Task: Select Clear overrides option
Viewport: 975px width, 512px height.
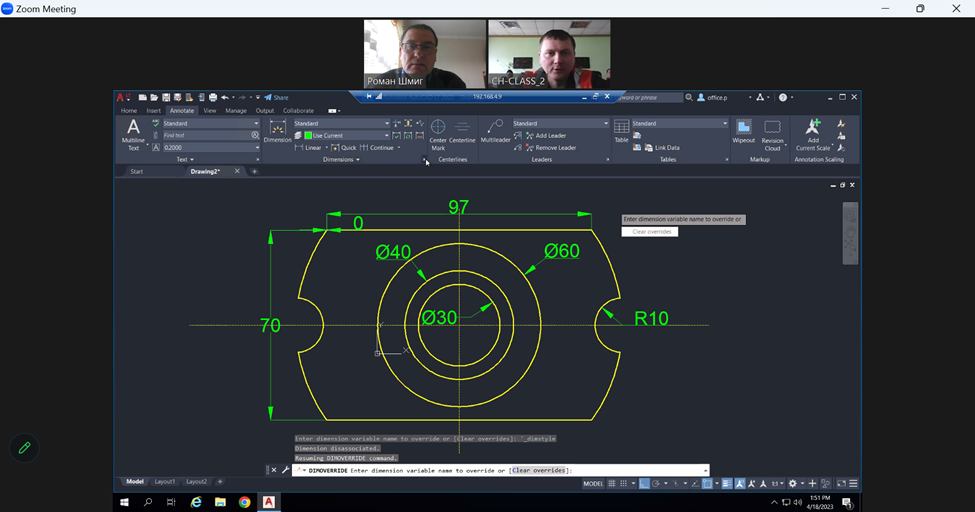Action: 650,231
